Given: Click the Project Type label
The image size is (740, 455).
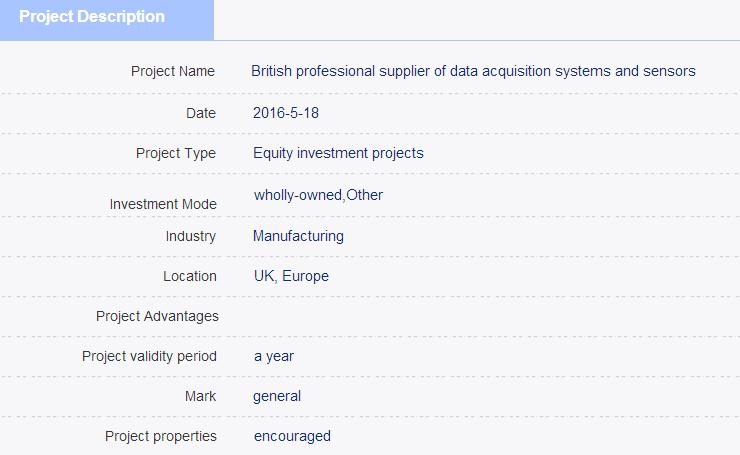Looking at the screenshot, I should (x=176, y=153).
